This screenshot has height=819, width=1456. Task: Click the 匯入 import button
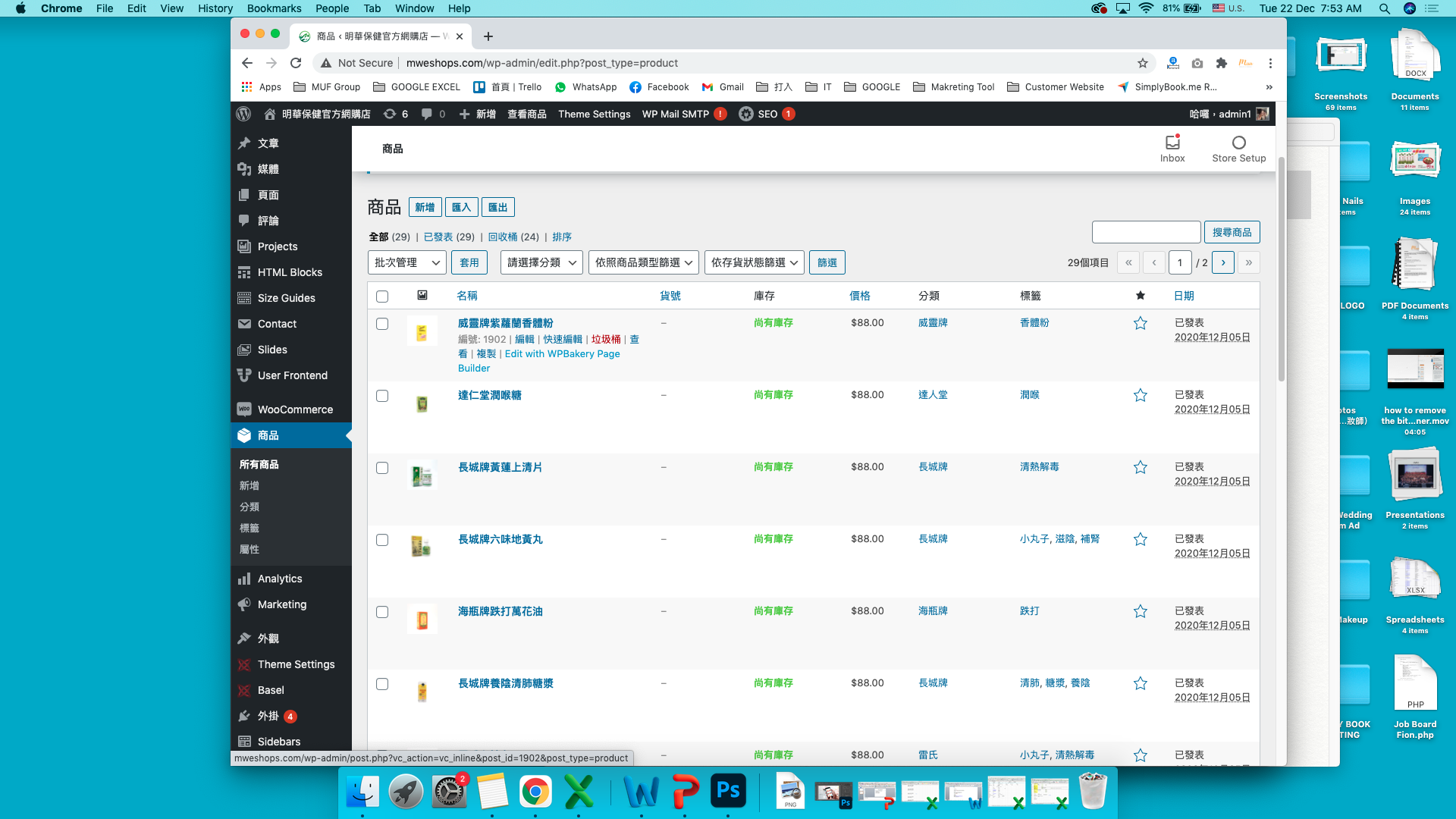461,207
